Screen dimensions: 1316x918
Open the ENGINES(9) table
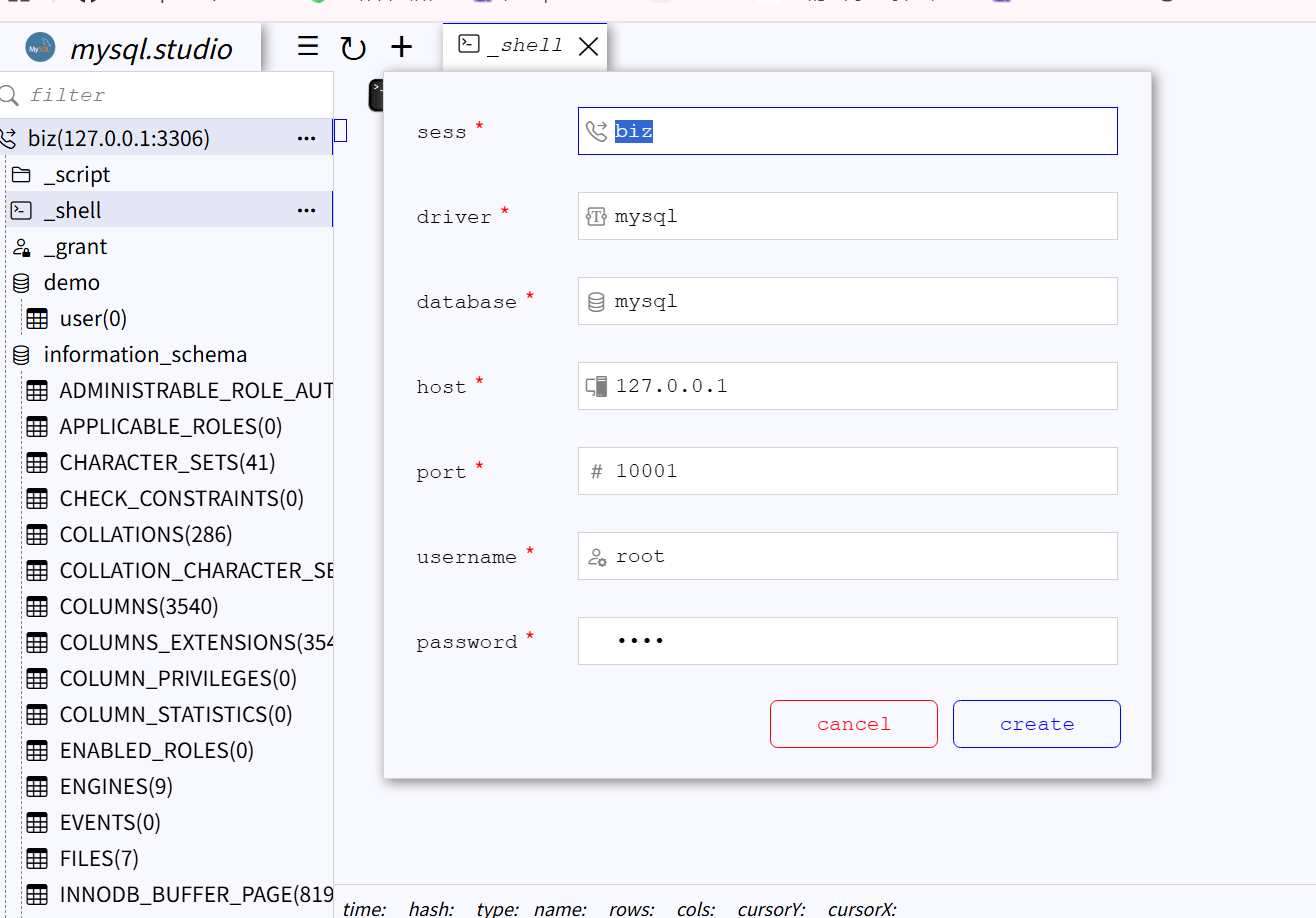[x=116, y=786]
